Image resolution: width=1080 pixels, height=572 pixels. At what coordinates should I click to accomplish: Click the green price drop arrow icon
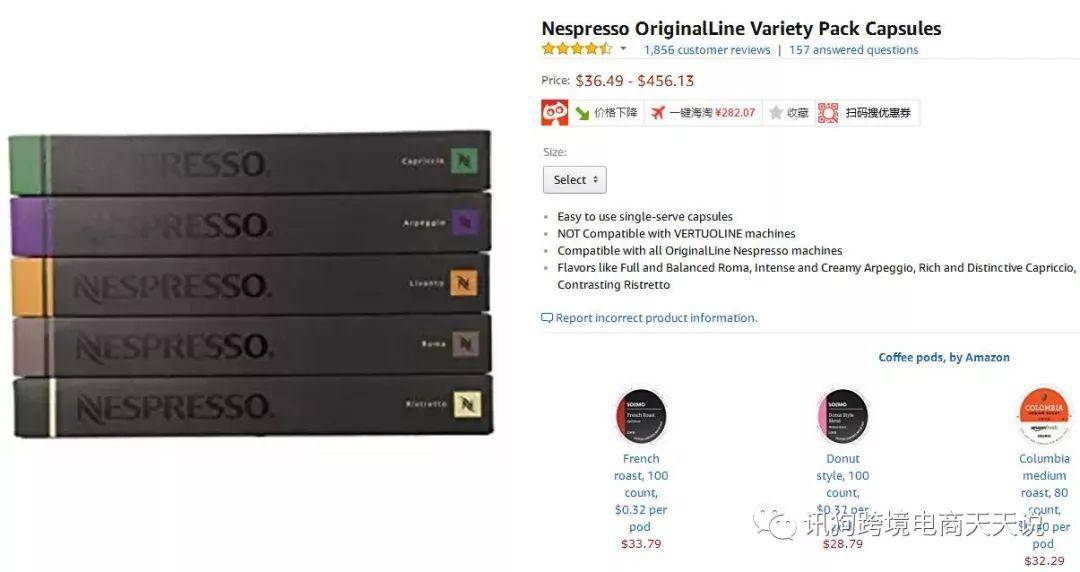coord(583,113)
